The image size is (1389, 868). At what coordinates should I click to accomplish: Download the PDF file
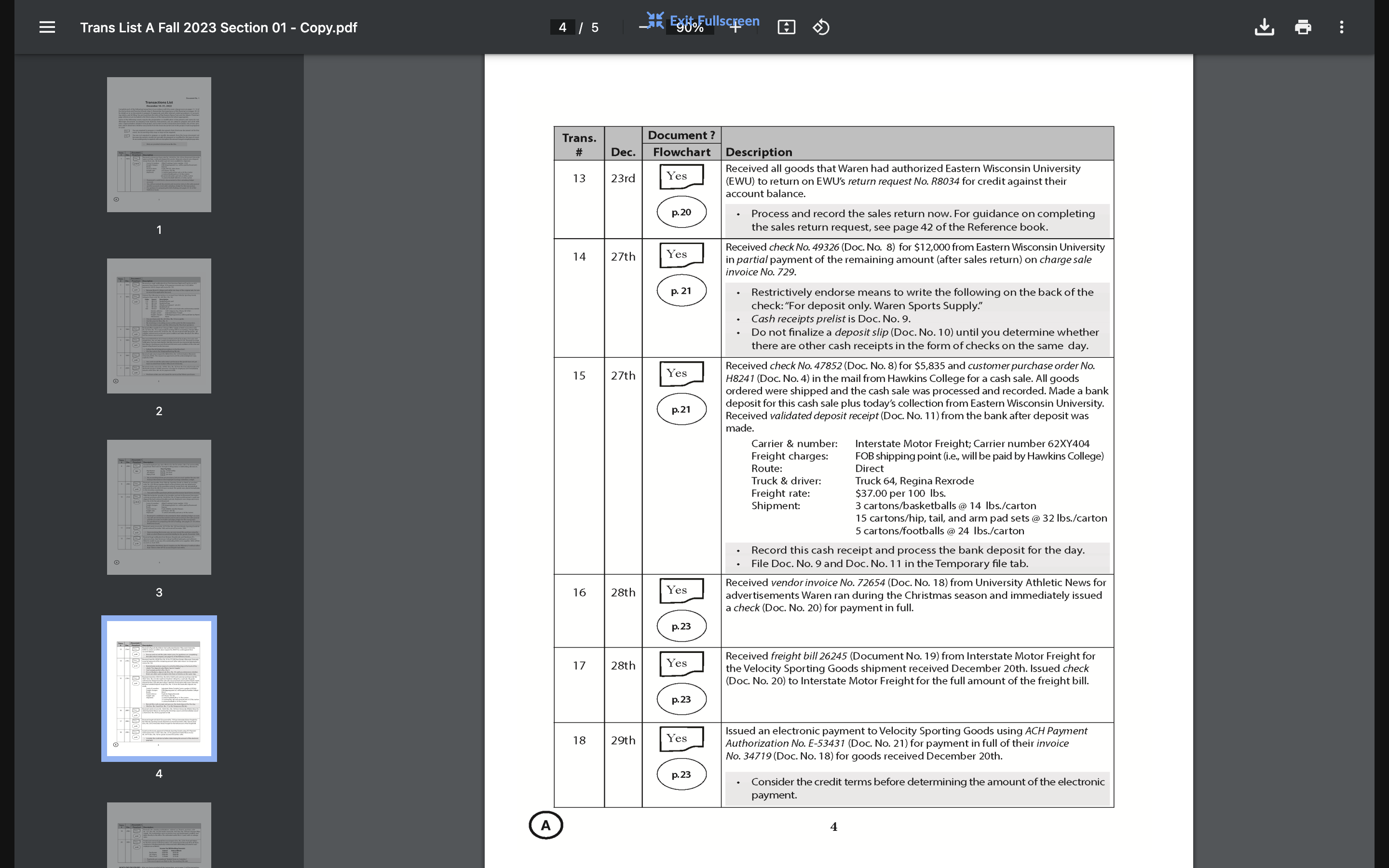click(1264, 27)
